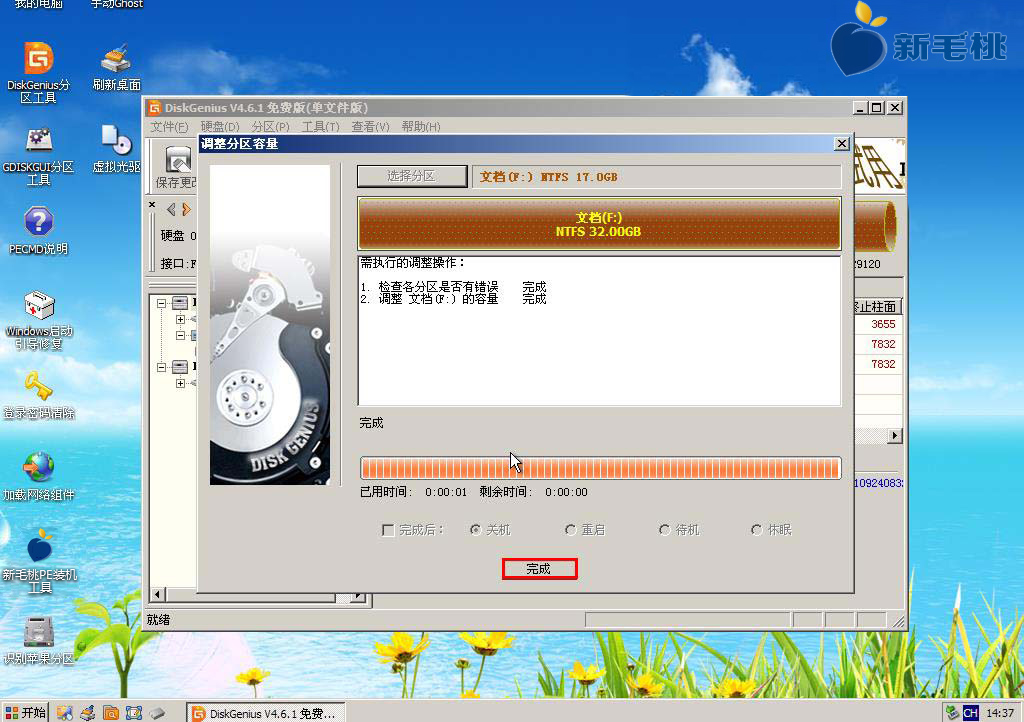Collapse the minus child node under first disk
The image size is (1024, 722).
(x=180, y=335)
